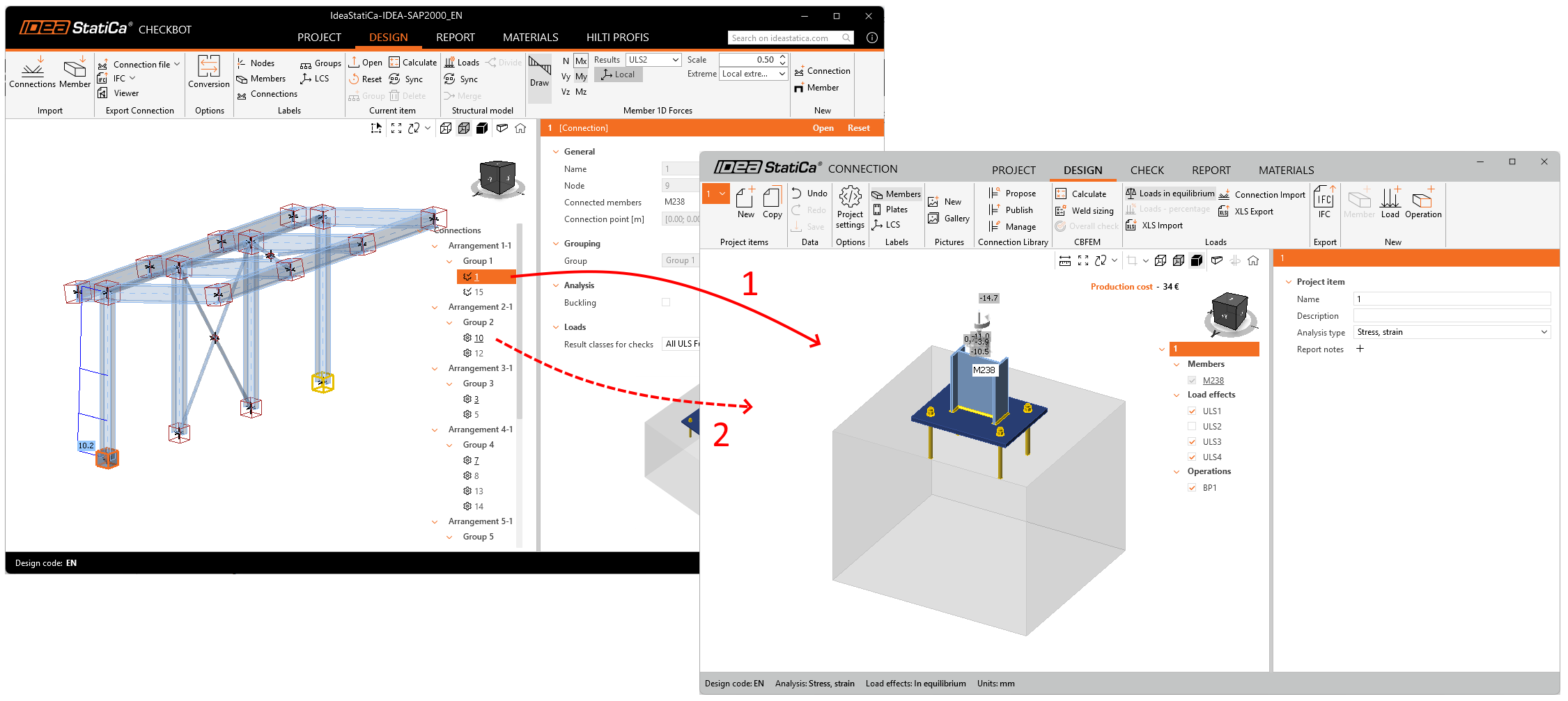Add a new Load in Connection window

[1390, 203]
